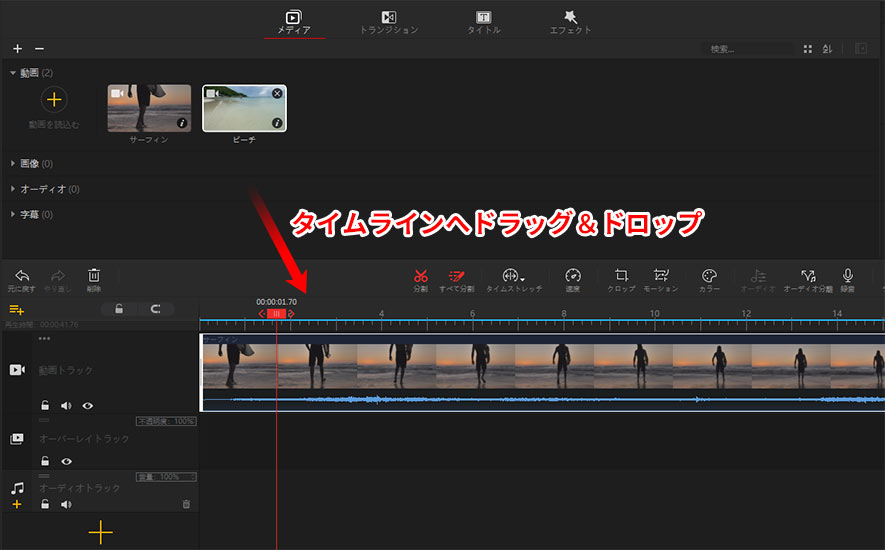Select the ビーチ video thumbnail
This screenshot has height=550, width=885.
pyautogui.click(x=244, y=109)
